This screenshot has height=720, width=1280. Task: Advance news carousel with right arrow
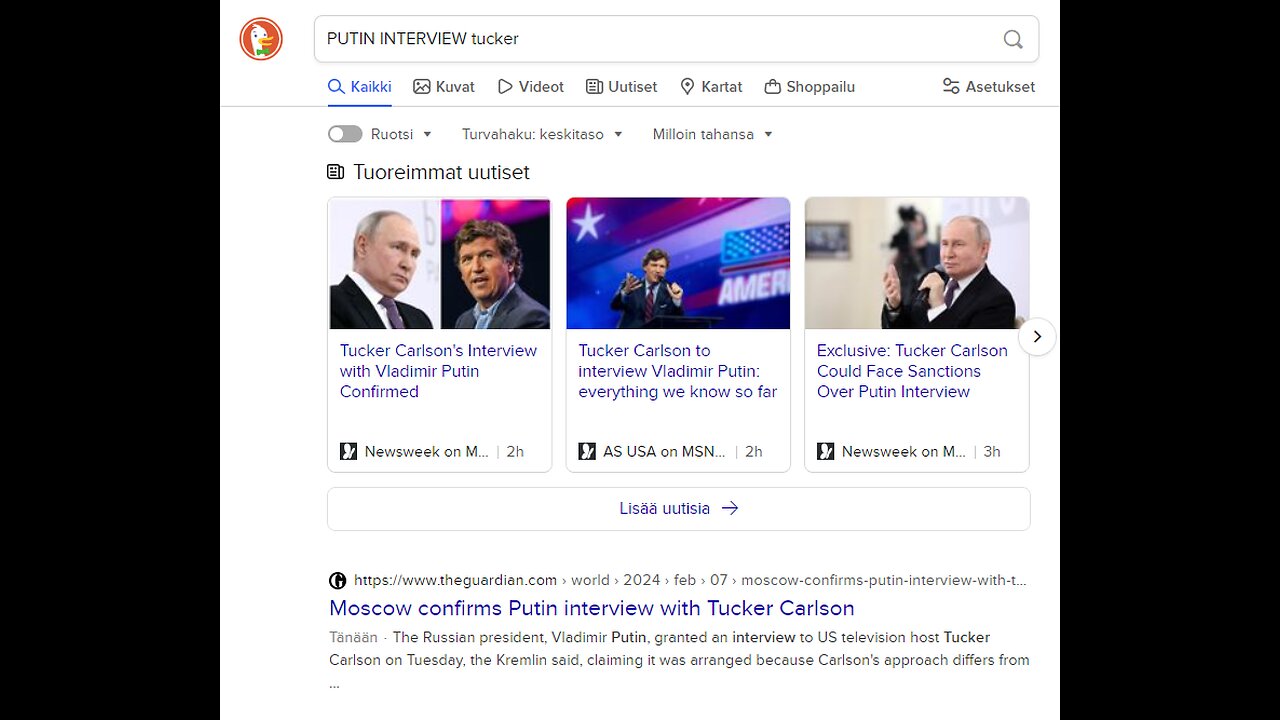pyautogui.click(x=1037, y=336)
